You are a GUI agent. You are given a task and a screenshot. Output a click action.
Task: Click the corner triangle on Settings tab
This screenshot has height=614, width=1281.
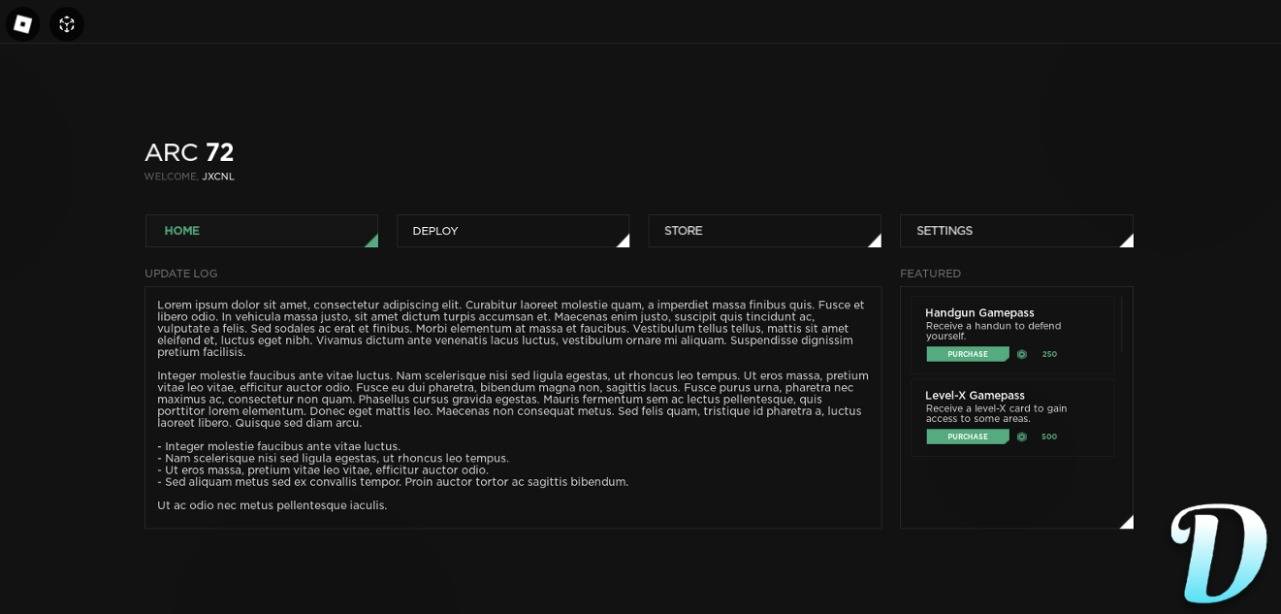pyautogui.click(x=1127, y=241)
